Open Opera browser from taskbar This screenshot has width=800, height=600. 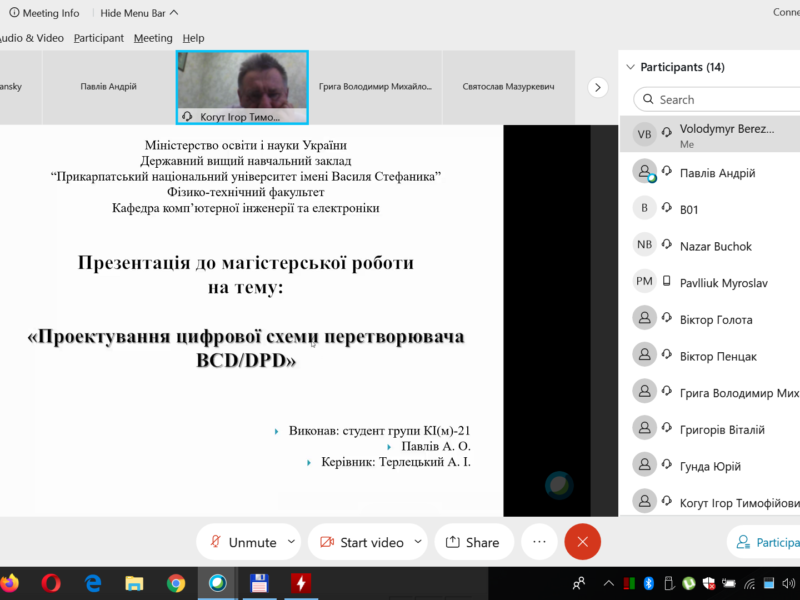52,583
